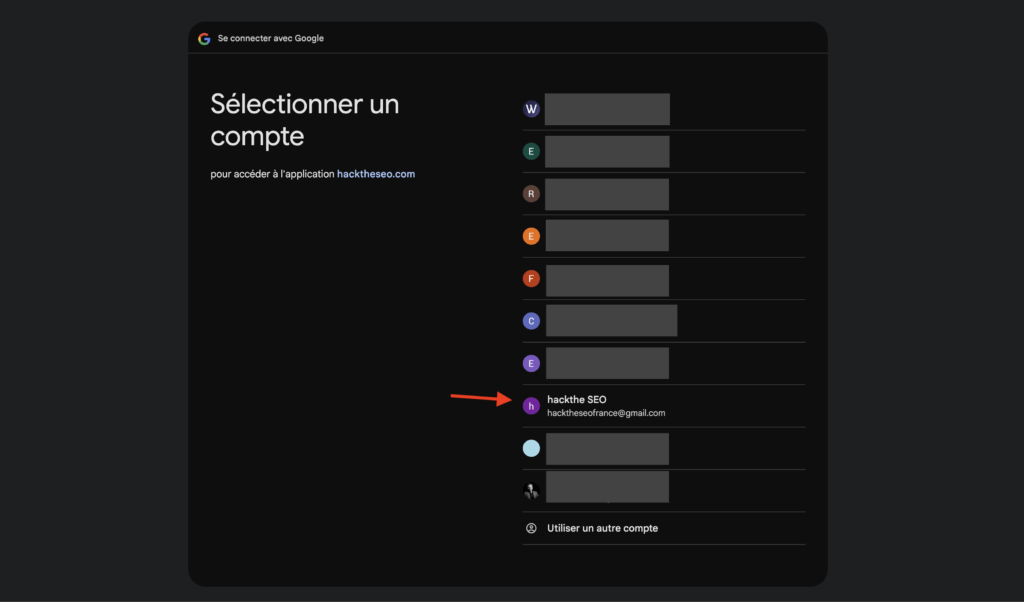The image size is (1024, 602).
Task: Click the person icon beside Utiliser un autre compte
Action: tap(531, 528)
